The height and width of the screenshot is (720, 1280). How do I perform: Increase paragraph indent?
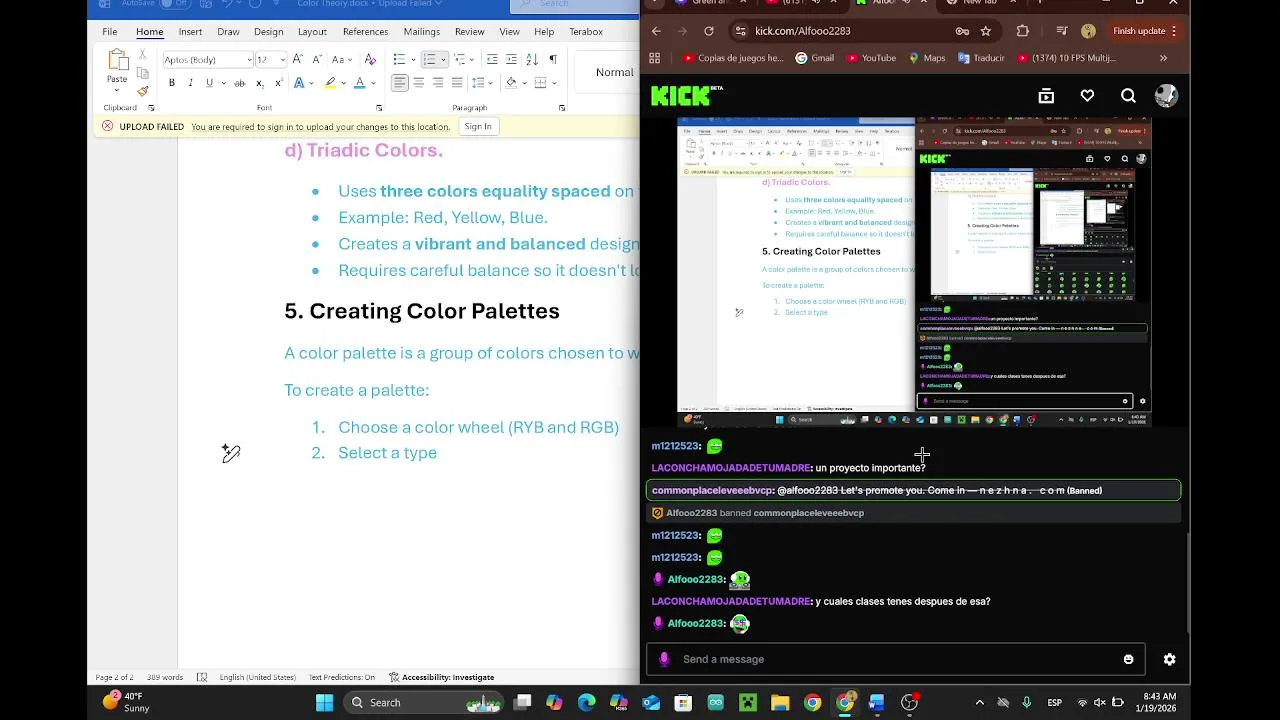coord(511,59)
